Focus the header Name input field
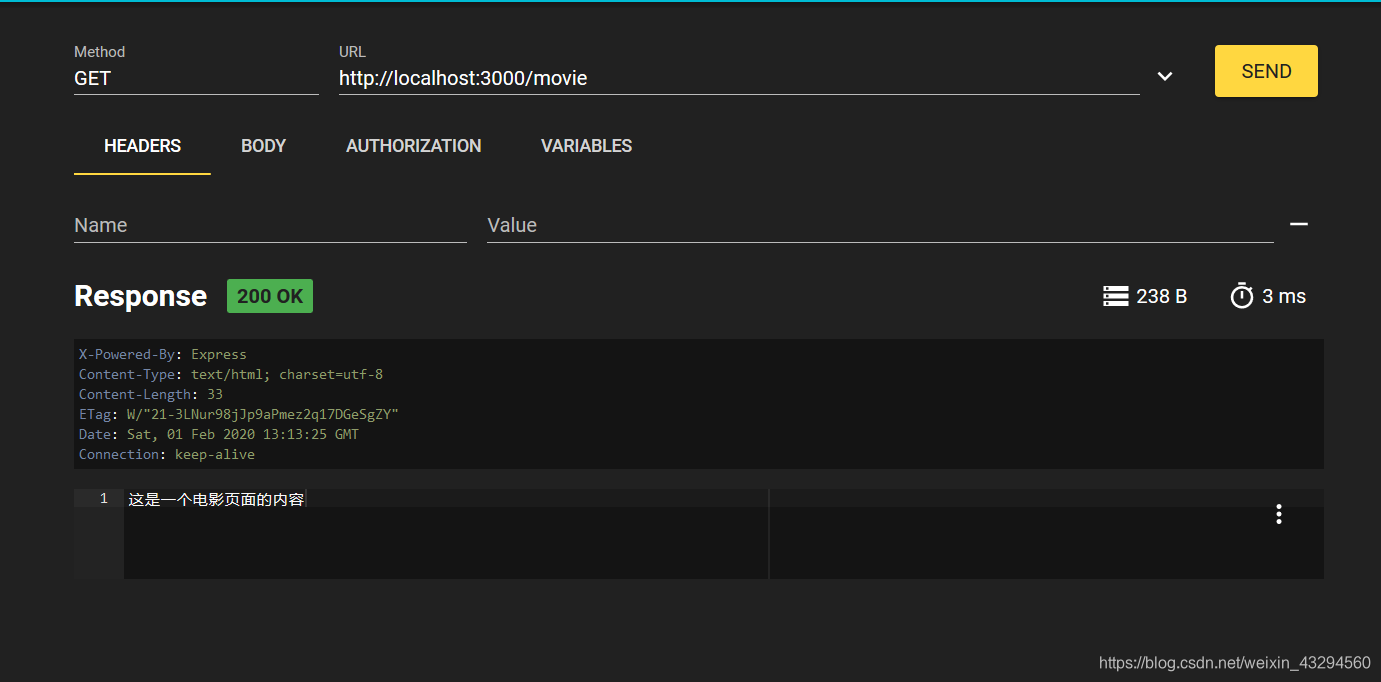Screen dimensions: 1381x682 [270, 225]
